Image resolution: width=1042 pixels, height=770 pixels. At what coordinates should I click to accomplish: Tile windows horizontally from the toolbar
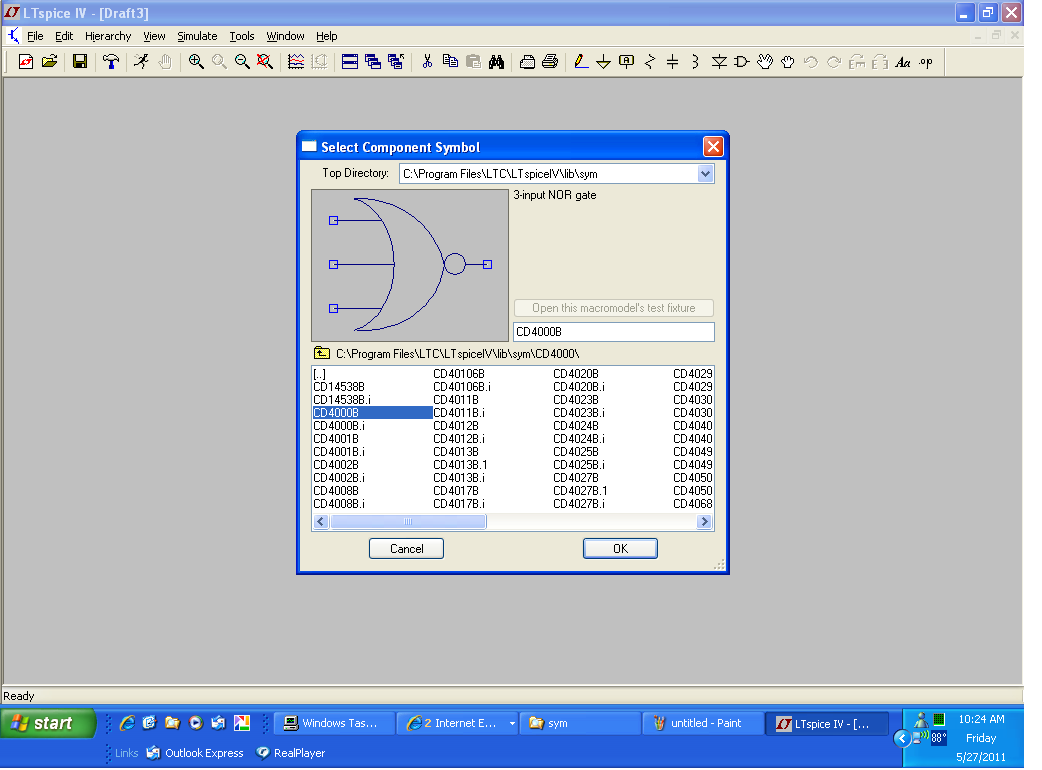[x=350, y=62]
